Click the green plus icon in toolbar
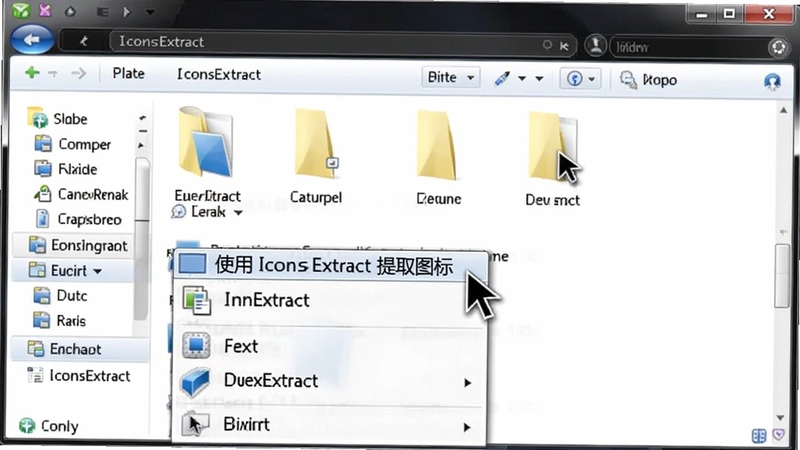 click(x=32, y=73)
